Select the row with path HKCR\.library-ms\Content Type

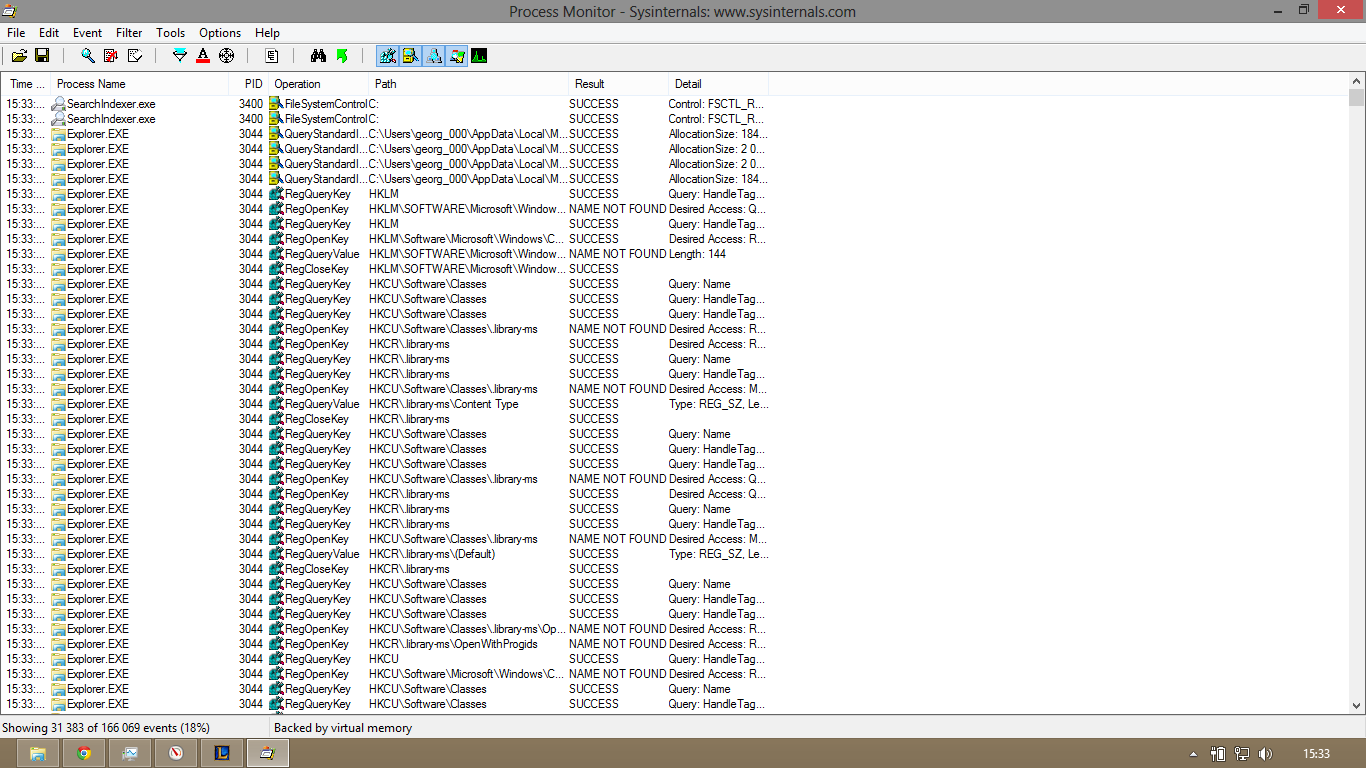385,404
